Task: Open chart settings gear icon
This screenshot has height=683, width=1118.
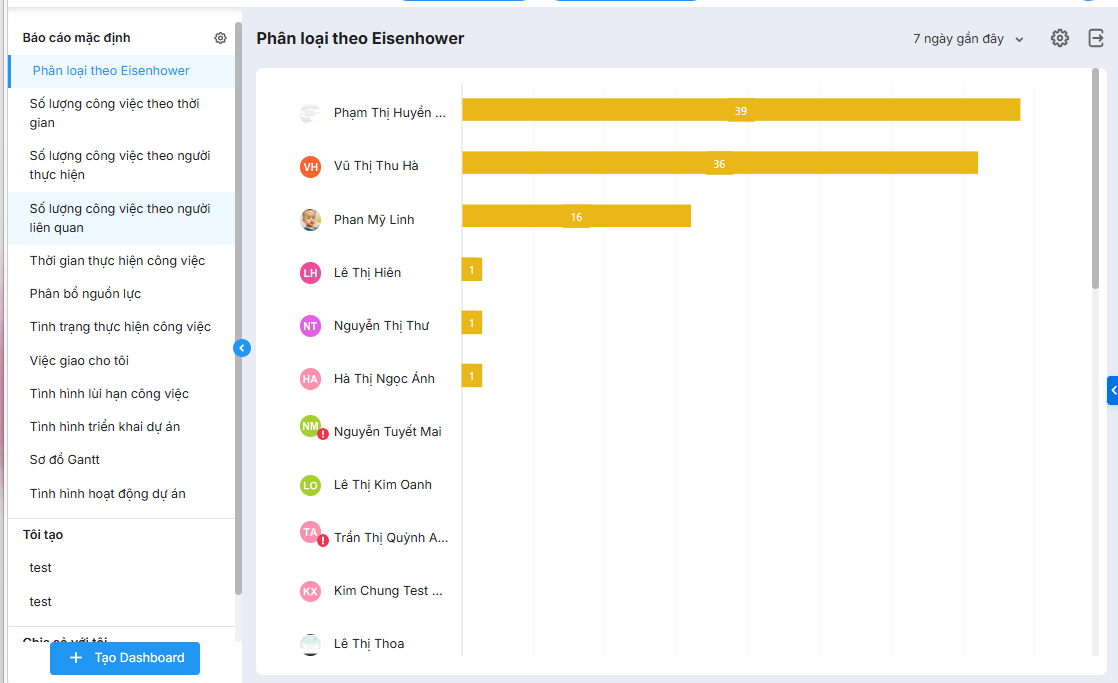Action: tap(1060, 38)
